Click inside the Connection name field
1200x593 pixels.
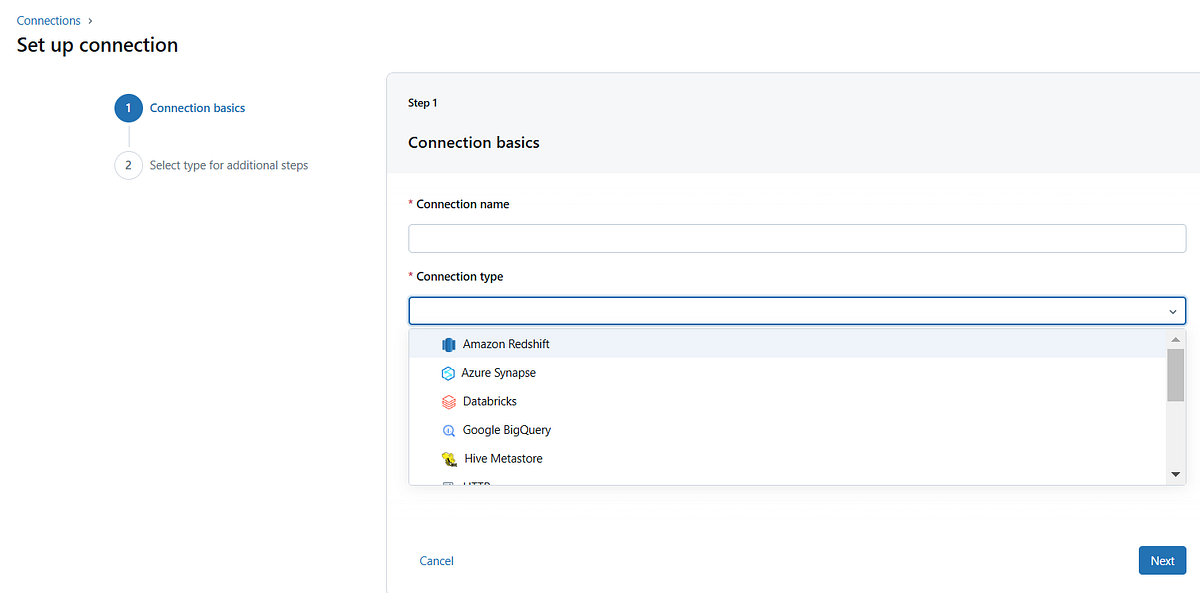tap(796, 238)
